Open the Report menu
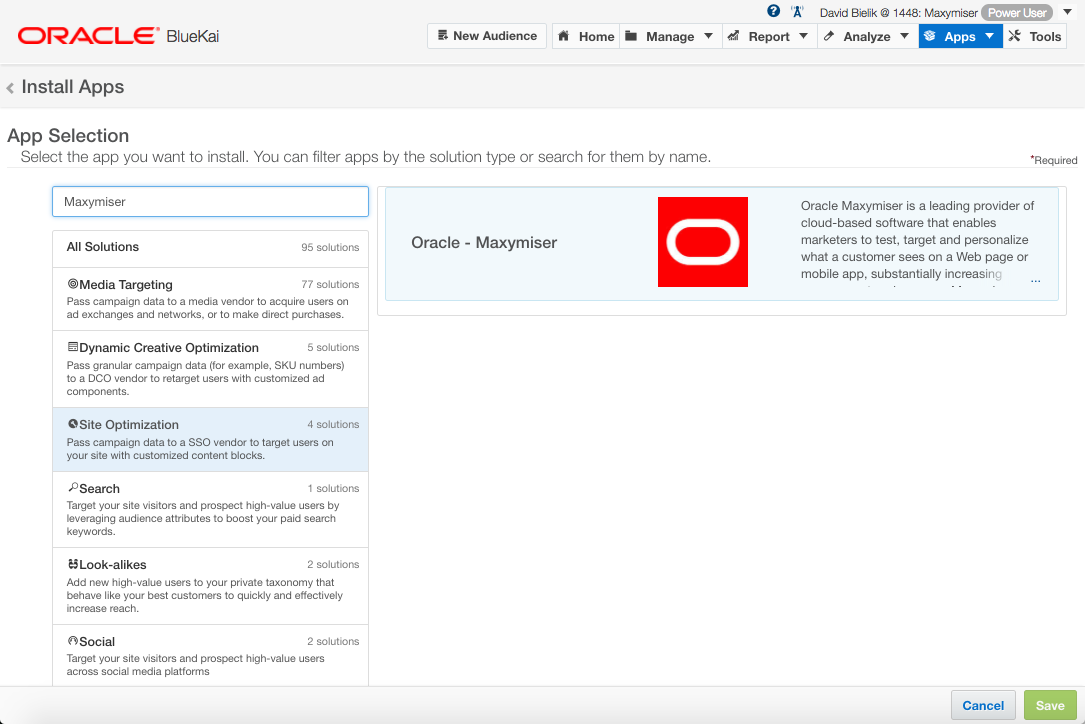Image resolution: width=1085 pixels, height=724 pixels. [x=769, y=36]
